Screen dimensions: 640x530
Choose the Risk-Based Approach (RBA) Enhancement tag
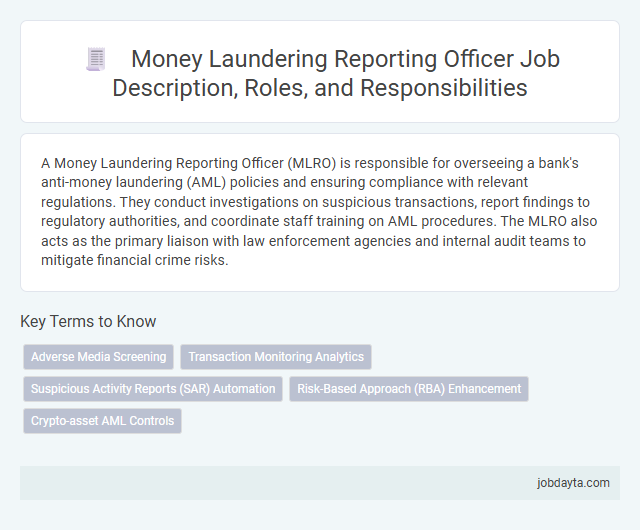click(409, 389)
